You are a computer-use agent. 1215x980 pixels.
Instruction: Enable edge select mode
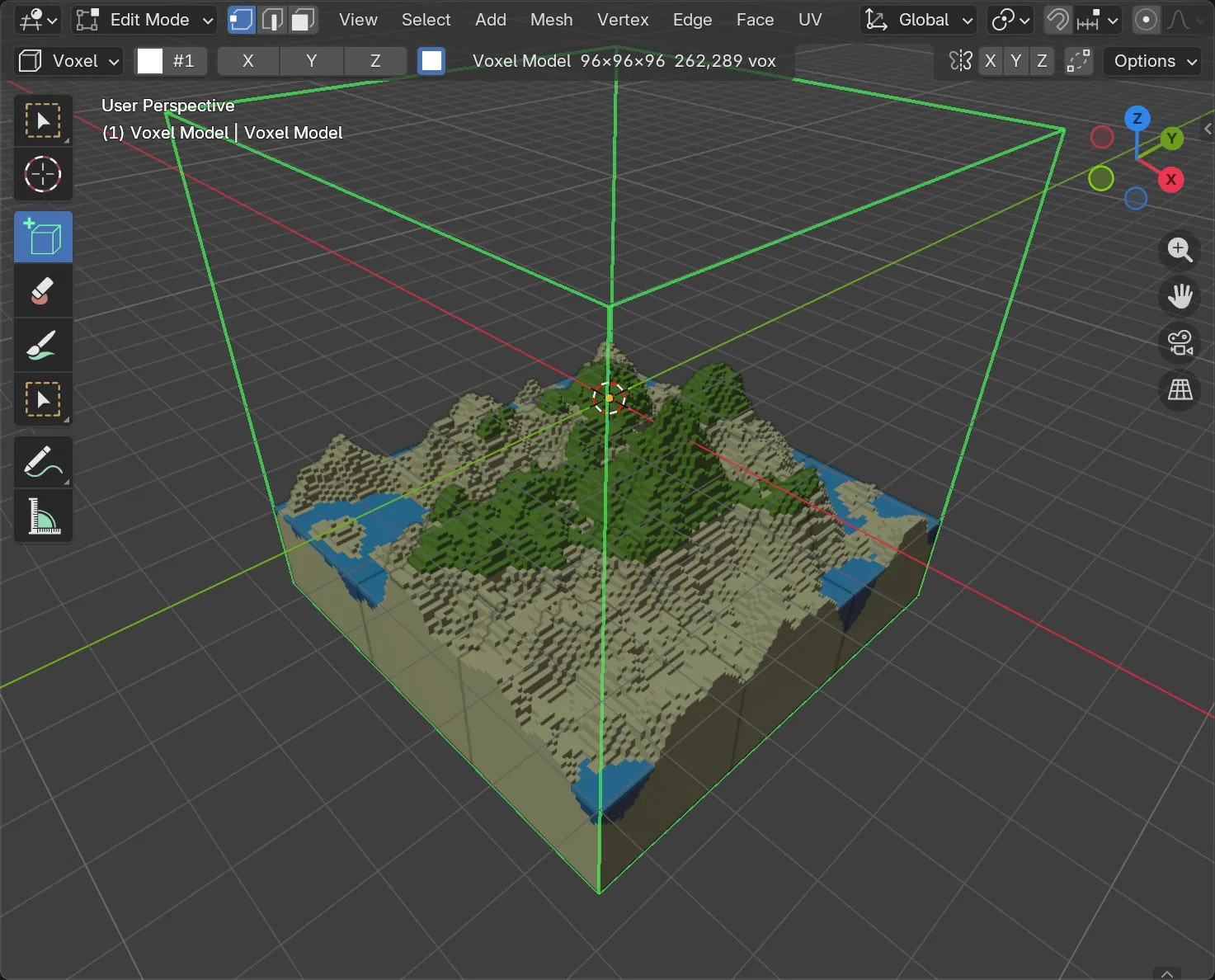(272, 20)
